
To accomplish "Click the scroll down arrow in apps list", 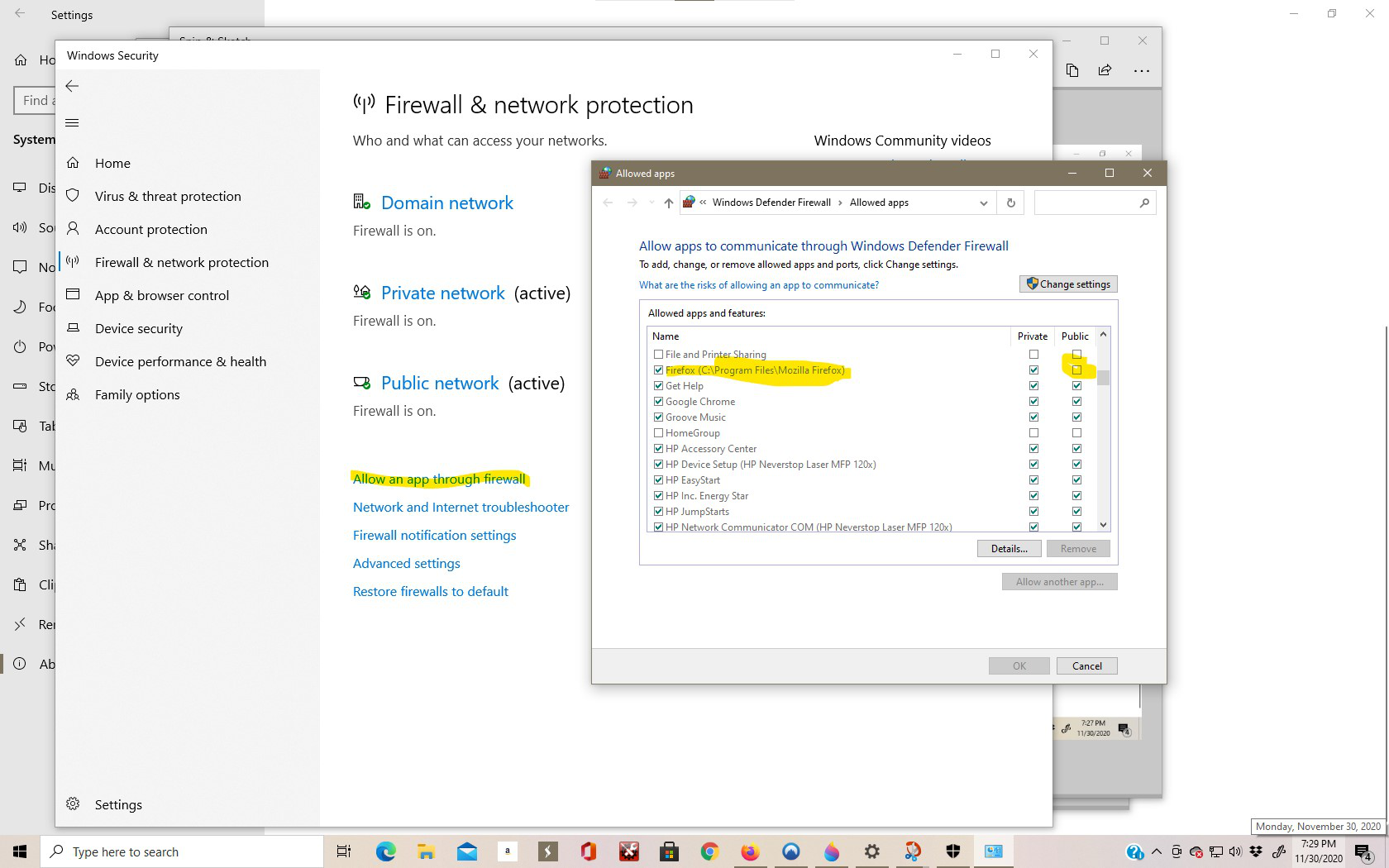I will pos(1103,524).
